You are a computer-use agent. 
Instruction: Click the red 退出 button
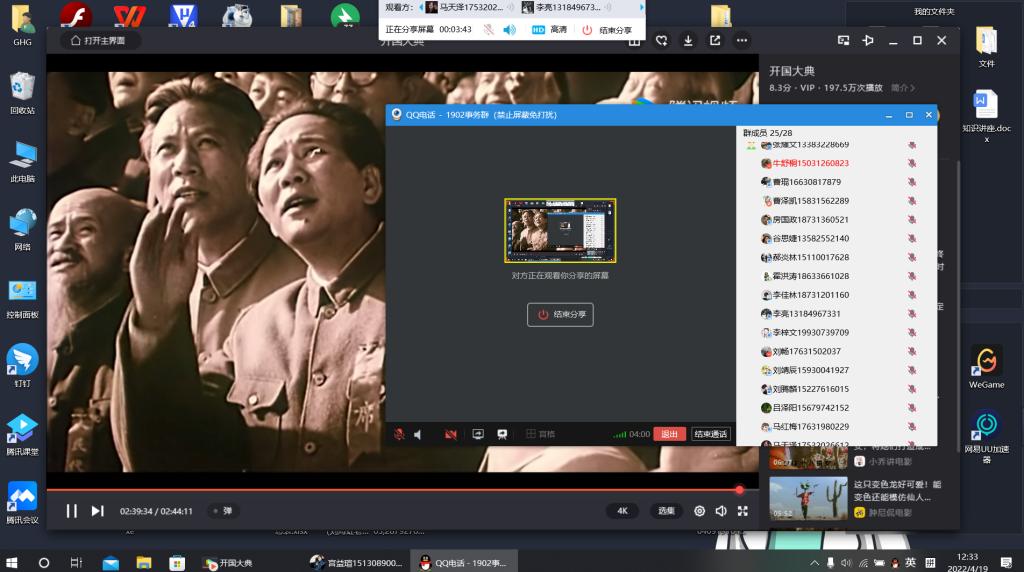[669, 434]
